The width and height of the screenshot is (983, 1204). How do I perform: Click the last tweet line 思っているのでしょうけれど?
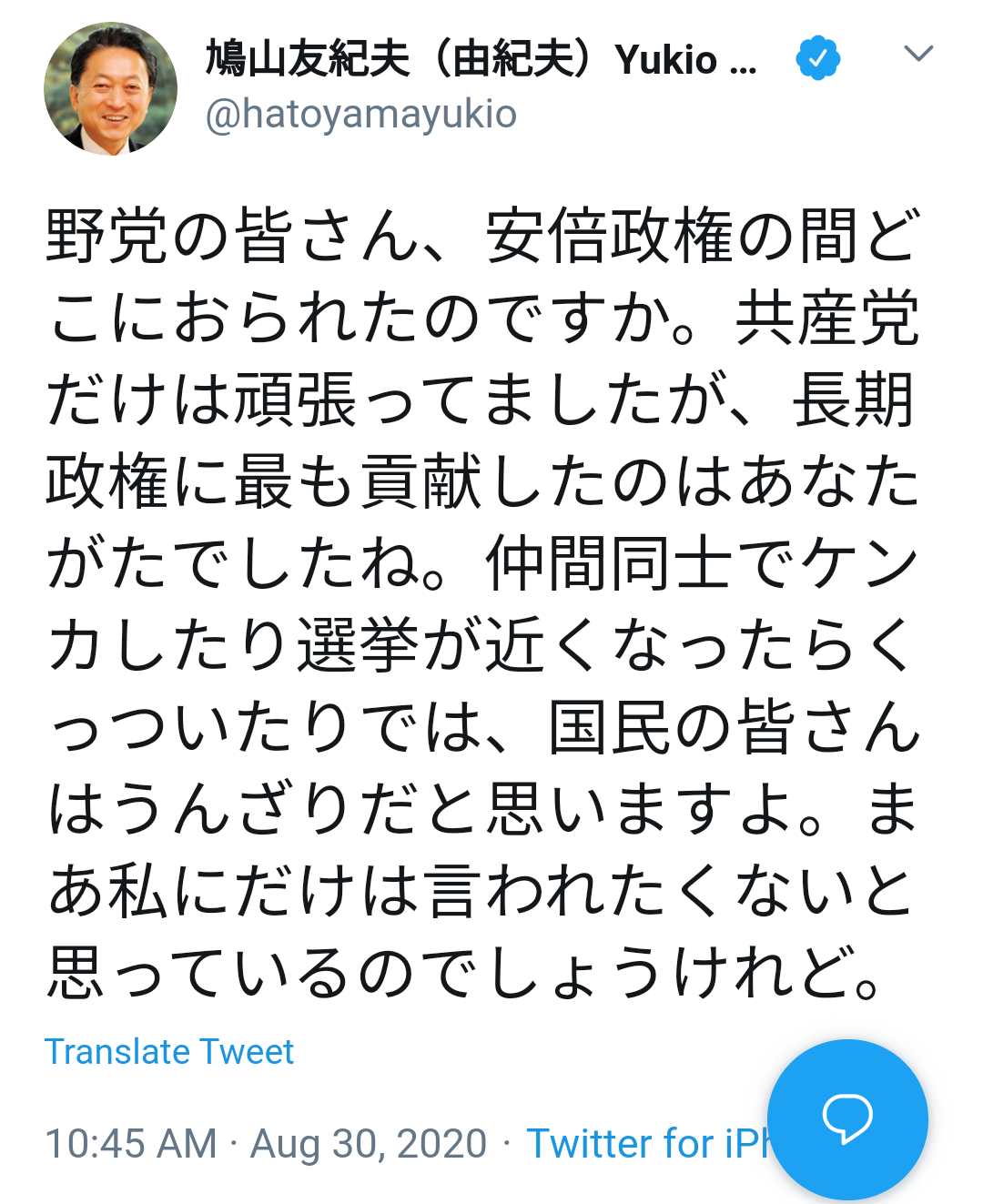(465, 974)
